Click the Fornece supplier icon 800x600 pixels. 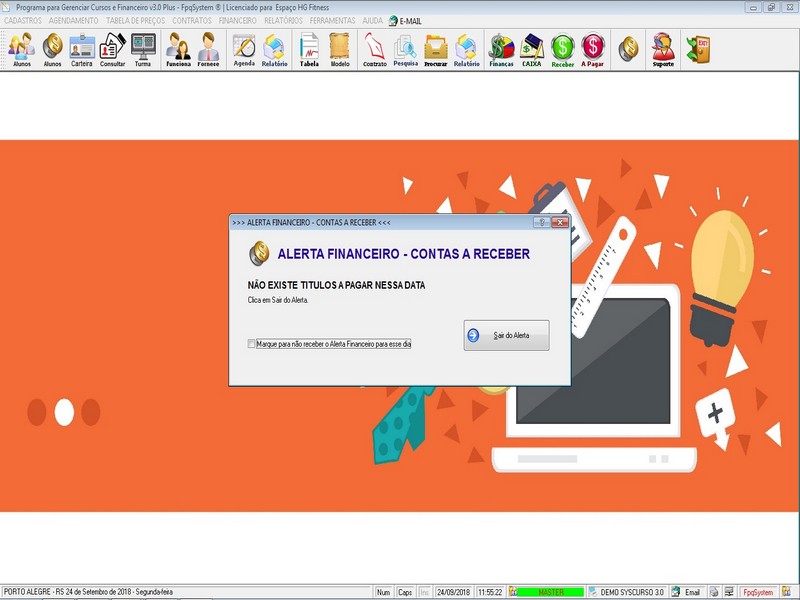coord(208,49)
